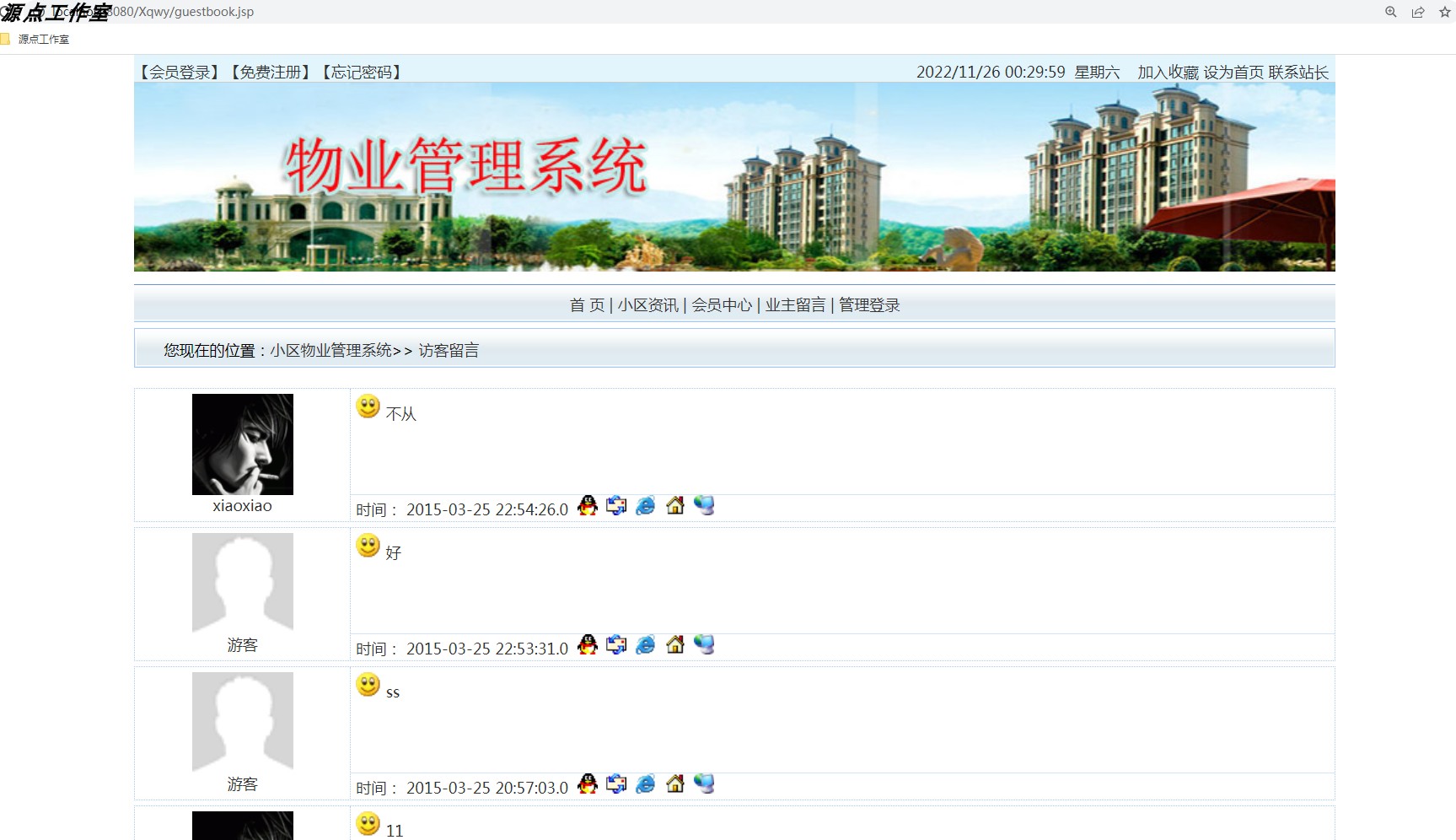Click email icon in 20:57:03 row

tap(616, 784)
